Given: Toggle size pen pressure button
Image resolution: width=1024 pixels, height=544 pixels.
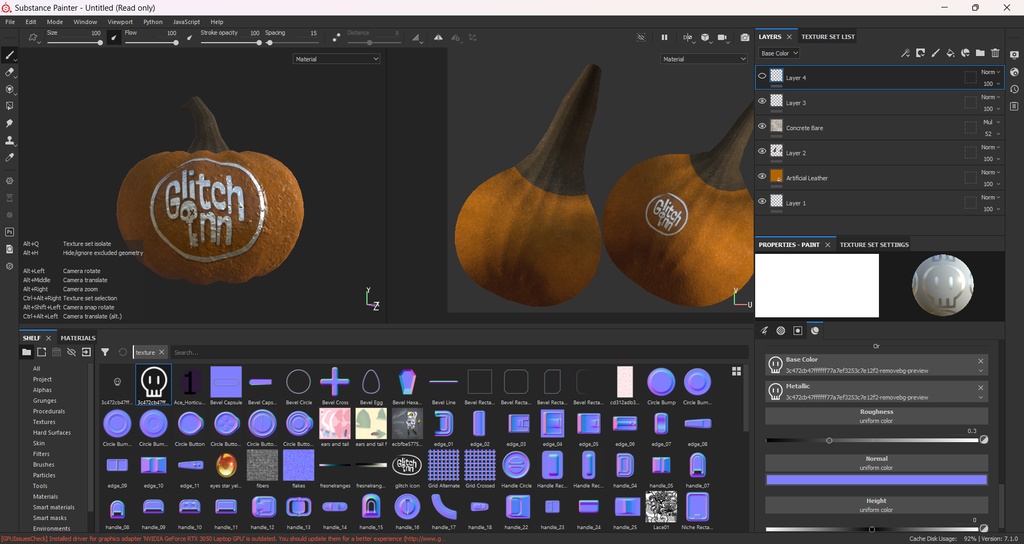Looking at the screenshot, I should pos(114,38).
